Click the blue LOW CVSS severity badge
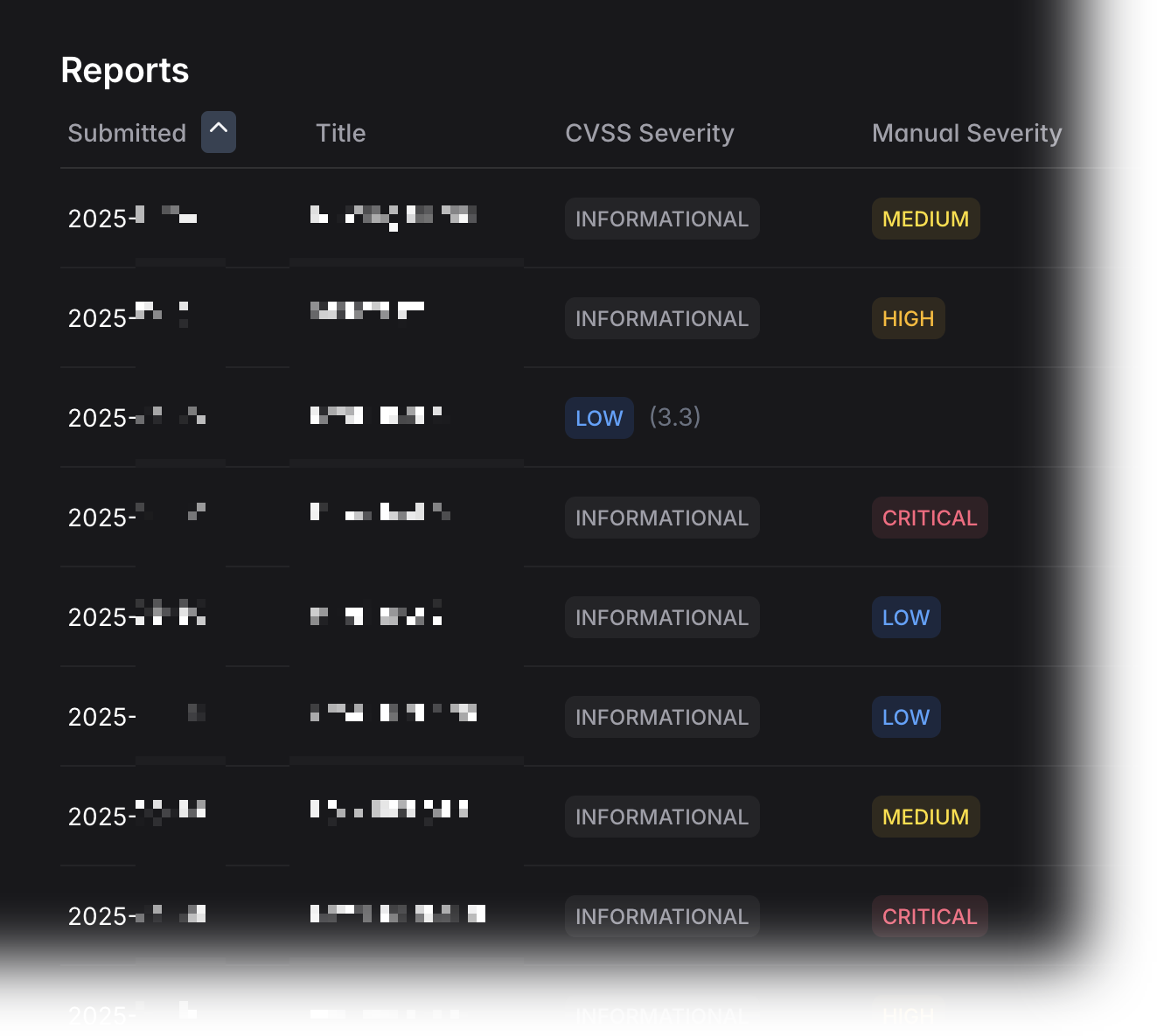Image resolution: width=1157 pixels, height=1036 pixels. 599,418
